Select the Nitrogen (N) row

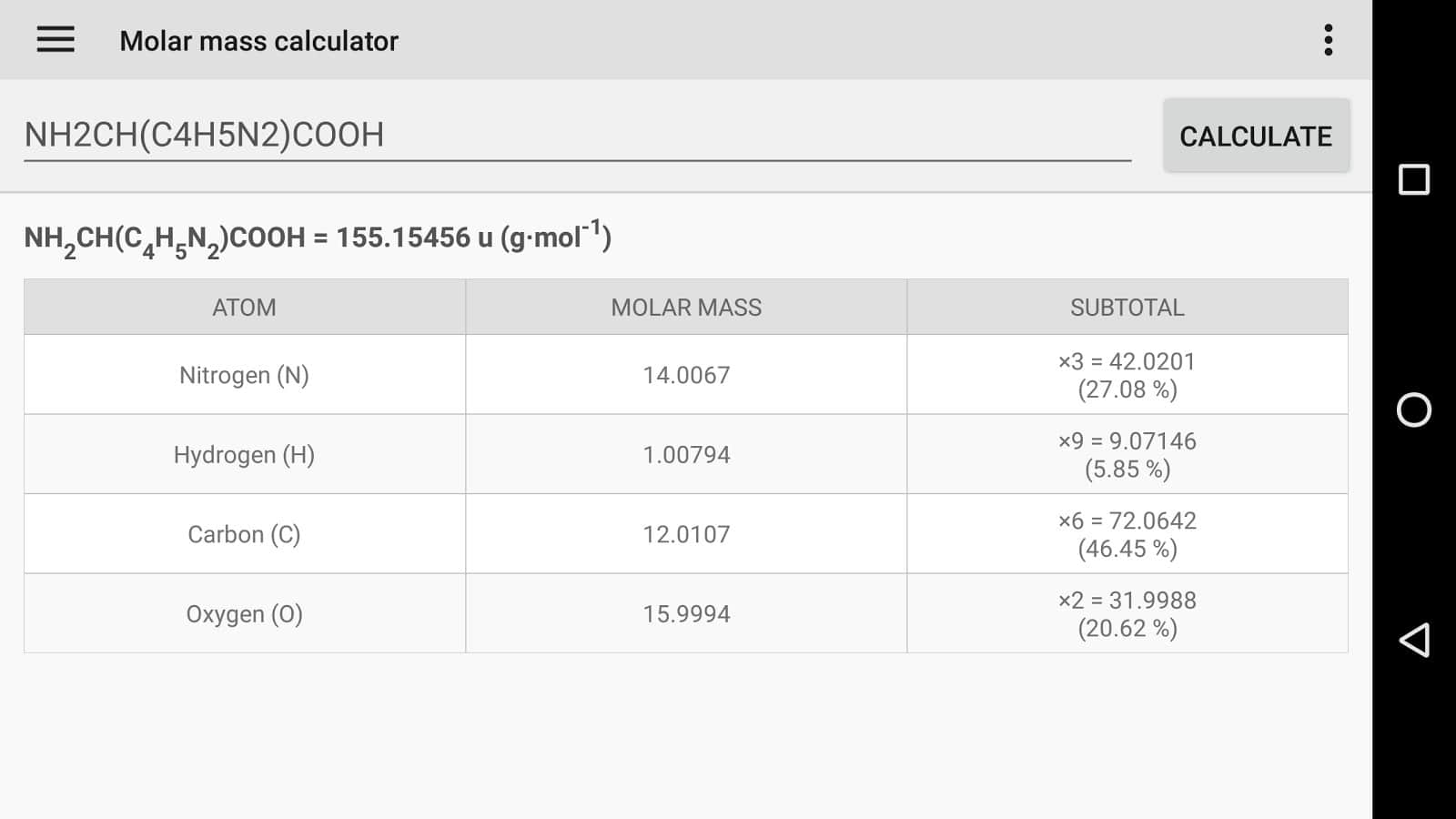click(244, 375)
